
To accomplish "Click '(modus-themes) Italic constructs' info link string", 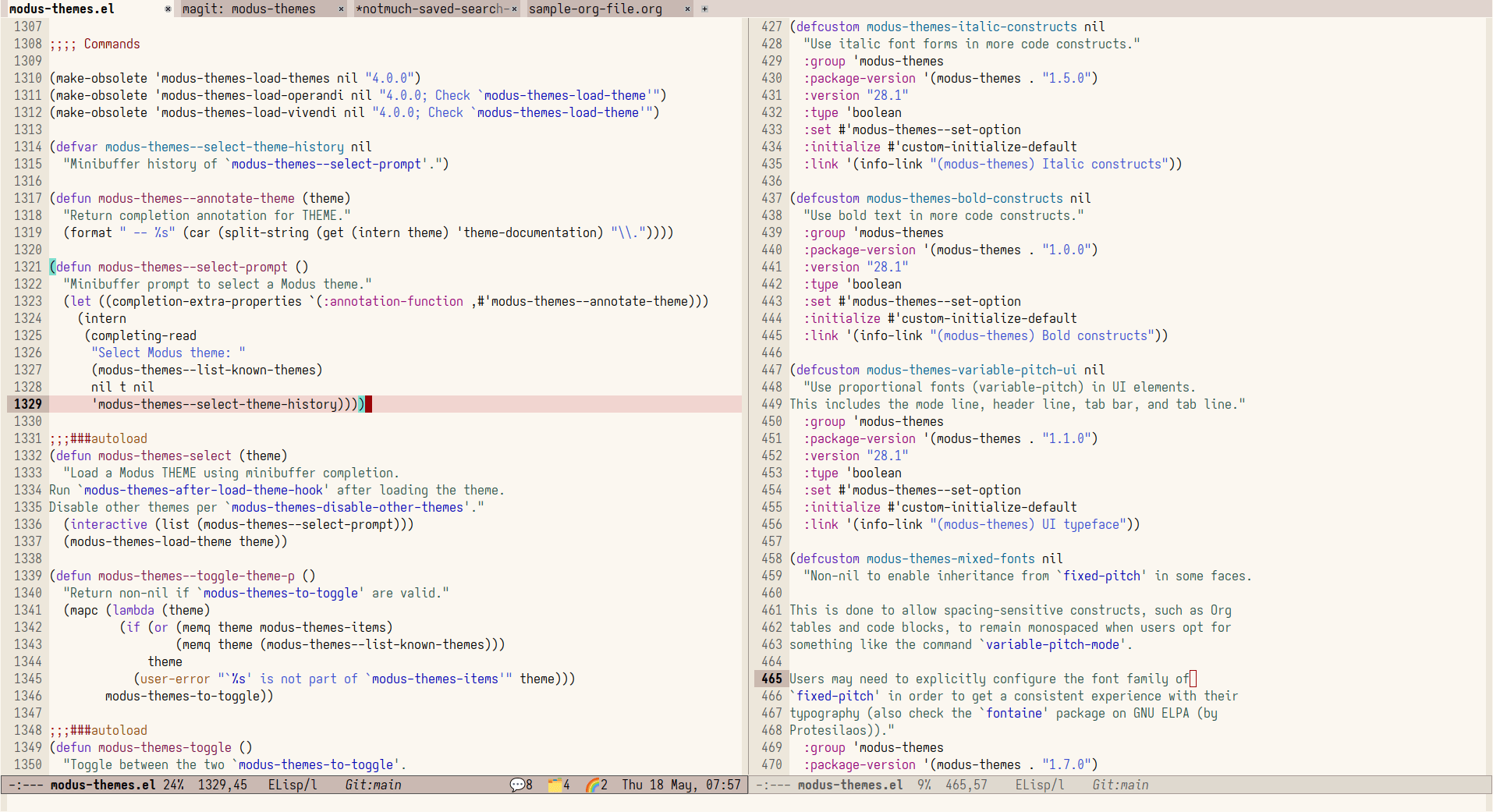I will click(1048, 164).
